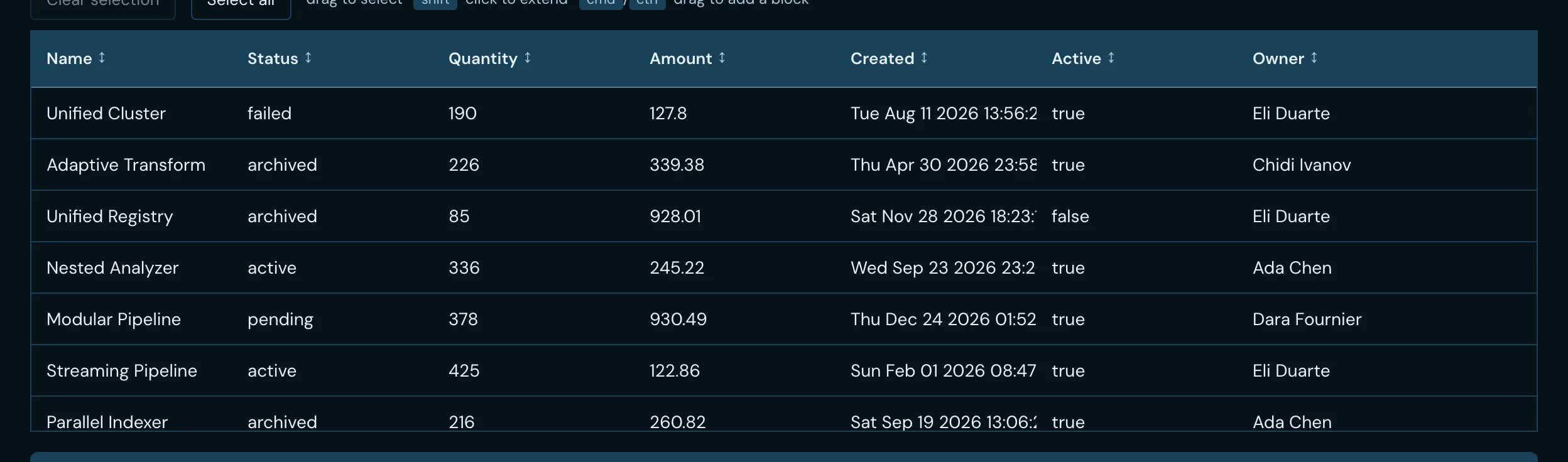Select the Unified Cluster name cell
Screen dimensions: 1568x462
[131, 113]
